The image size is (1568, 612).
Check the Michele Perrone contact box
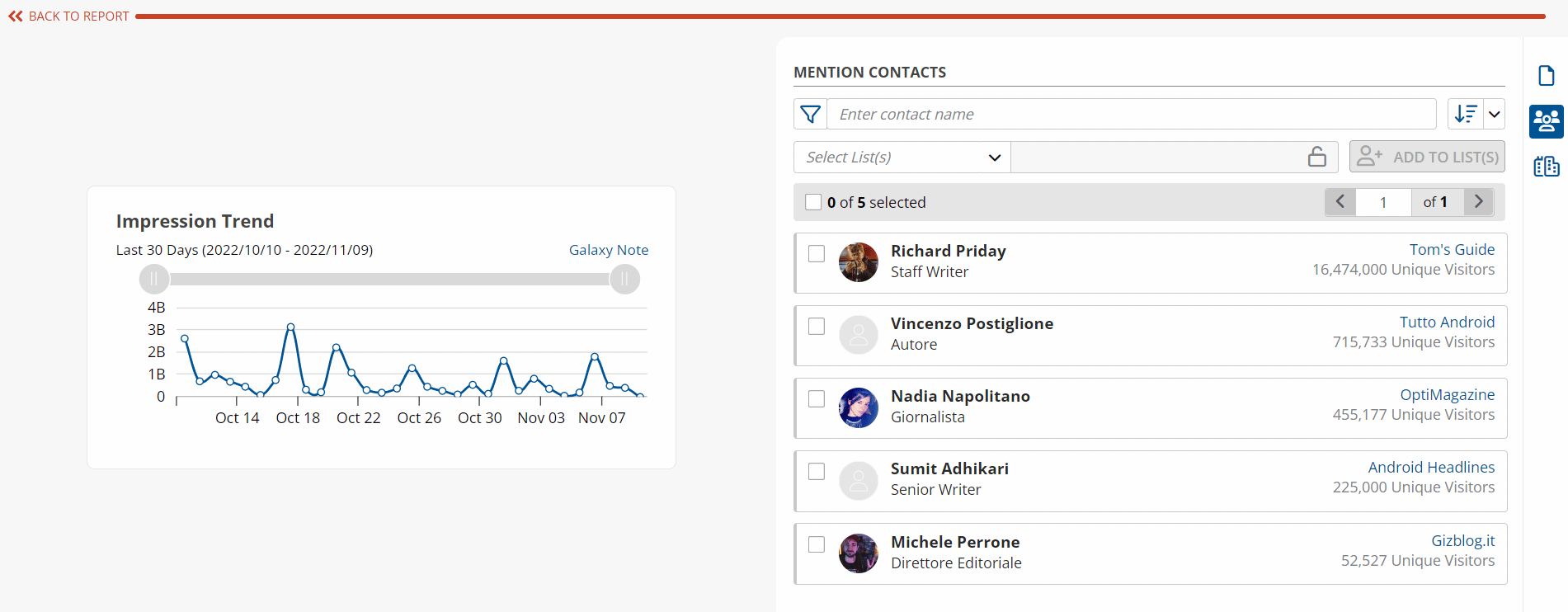(817, 544)
